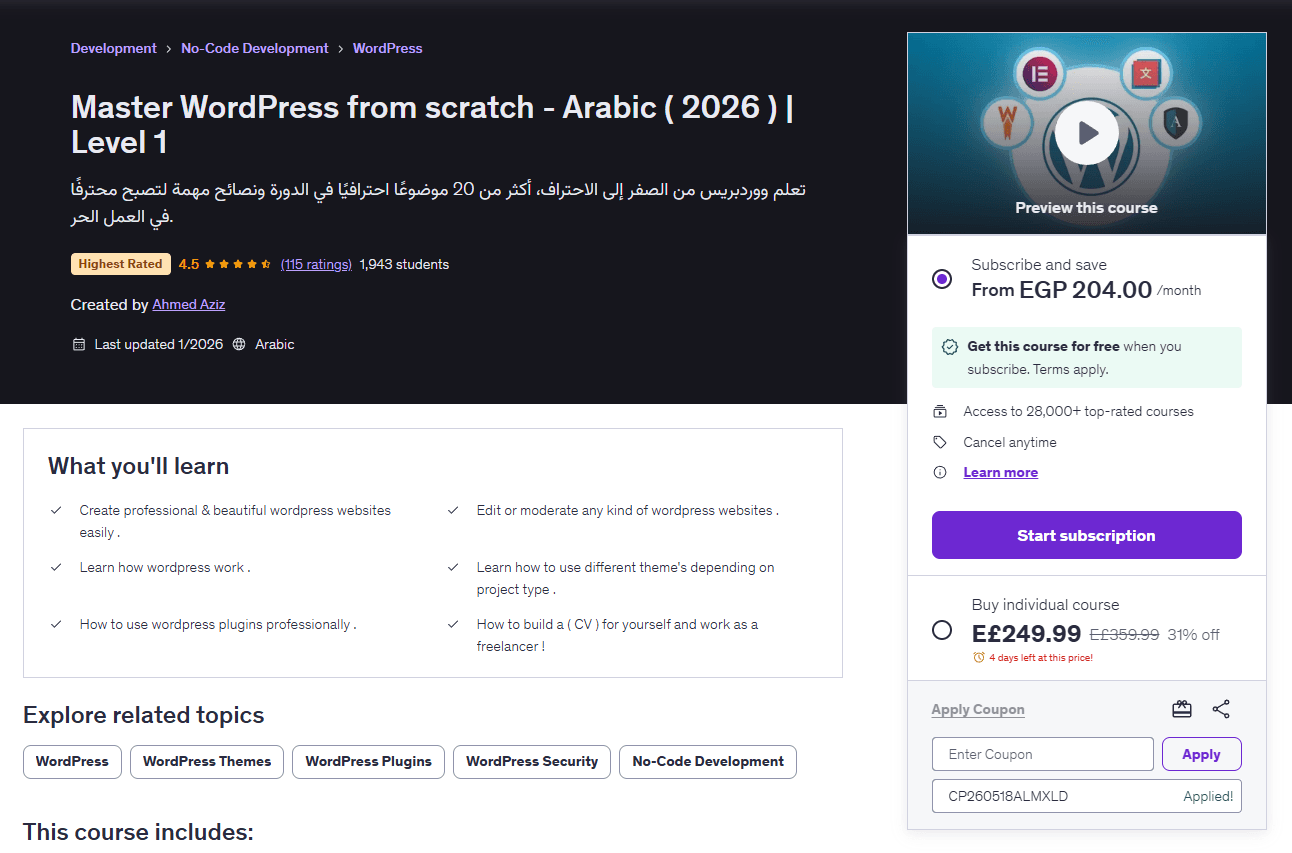The height and width of the screenshot is (853, 1292).
Task: Open the WordPress breadcrumb link
Action: (388, 48)
